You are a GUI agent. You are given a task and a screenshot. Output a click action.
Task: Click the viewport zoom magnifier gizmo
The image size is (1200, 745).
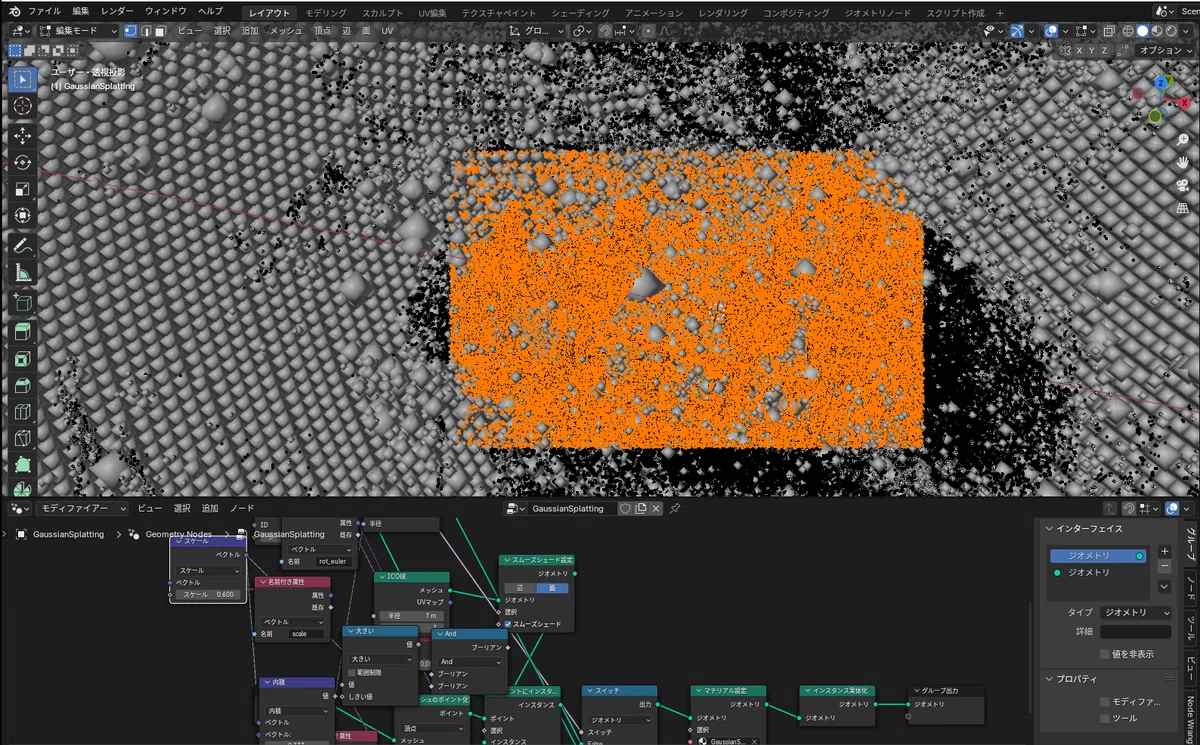[1183, 139]
